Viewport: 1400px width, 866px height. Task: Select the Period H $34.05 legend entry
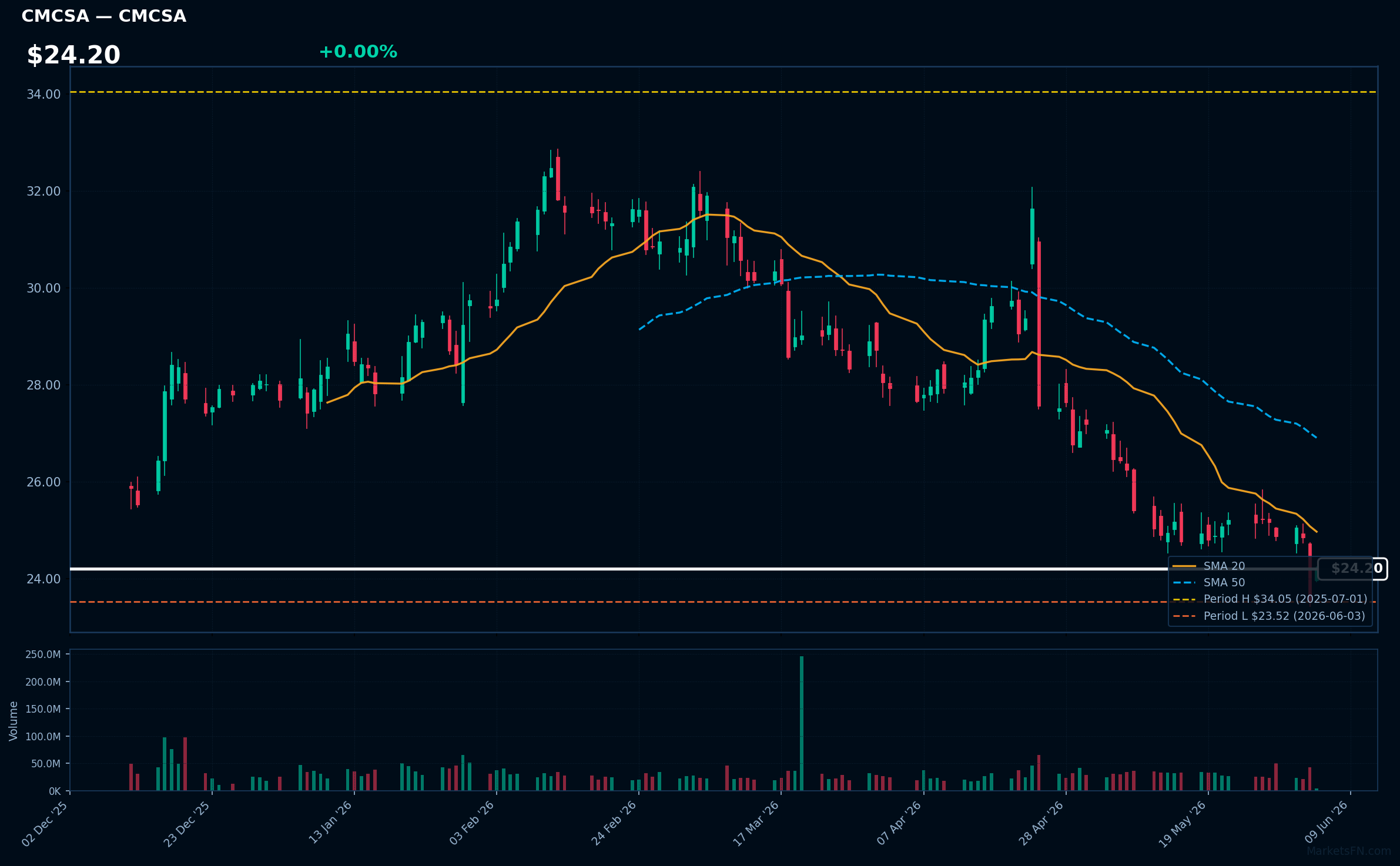click(x=1270, y=599)
